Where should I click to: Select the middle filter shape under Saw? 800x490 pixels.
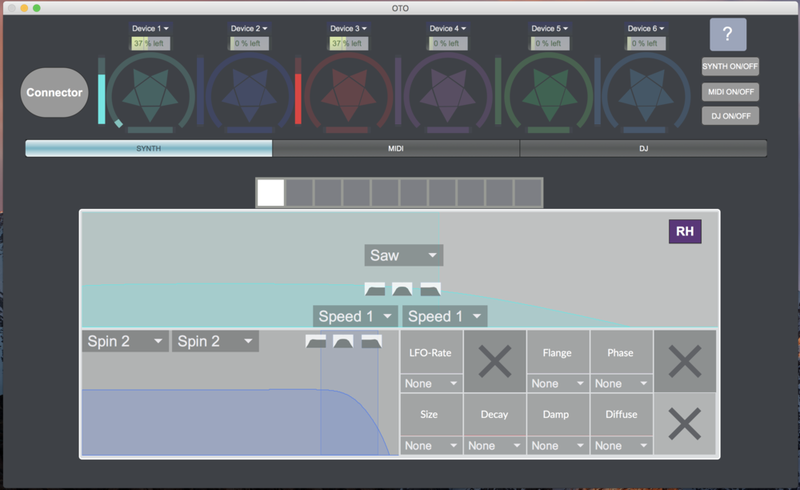pos(402,289)
